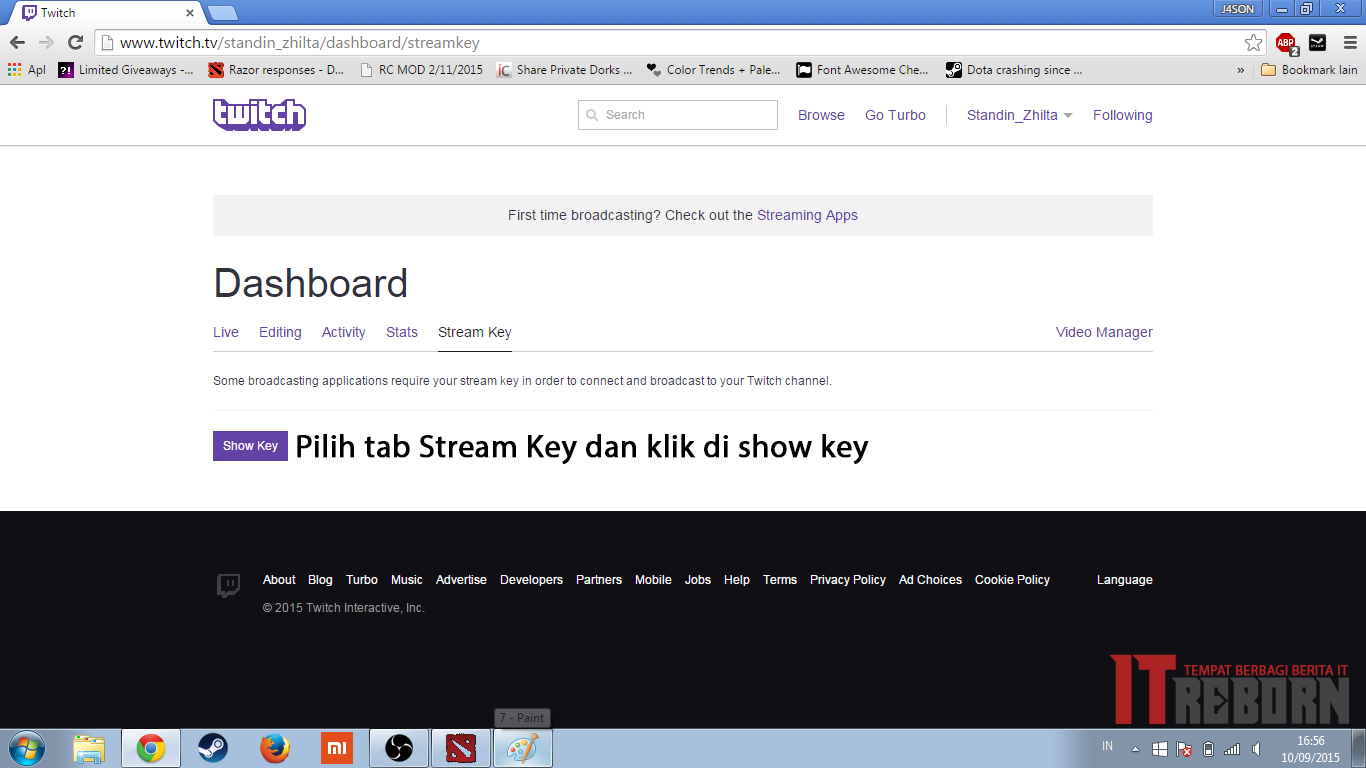Image resolution: width=1366 pixels, height=768 pixels.
Task: Open volume control tray icon
Action: [1255, 748]
